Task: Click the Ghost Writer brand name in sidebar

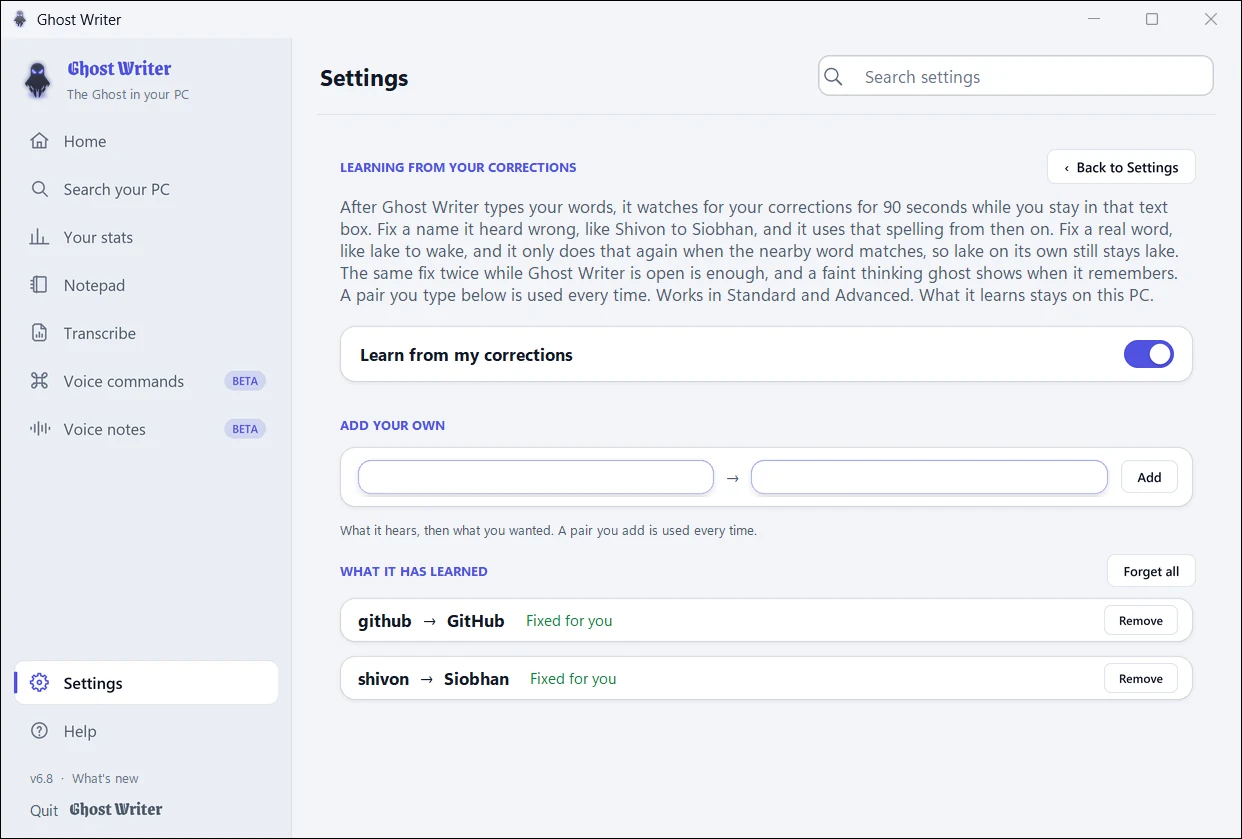Action: click(x=119, y=69)
